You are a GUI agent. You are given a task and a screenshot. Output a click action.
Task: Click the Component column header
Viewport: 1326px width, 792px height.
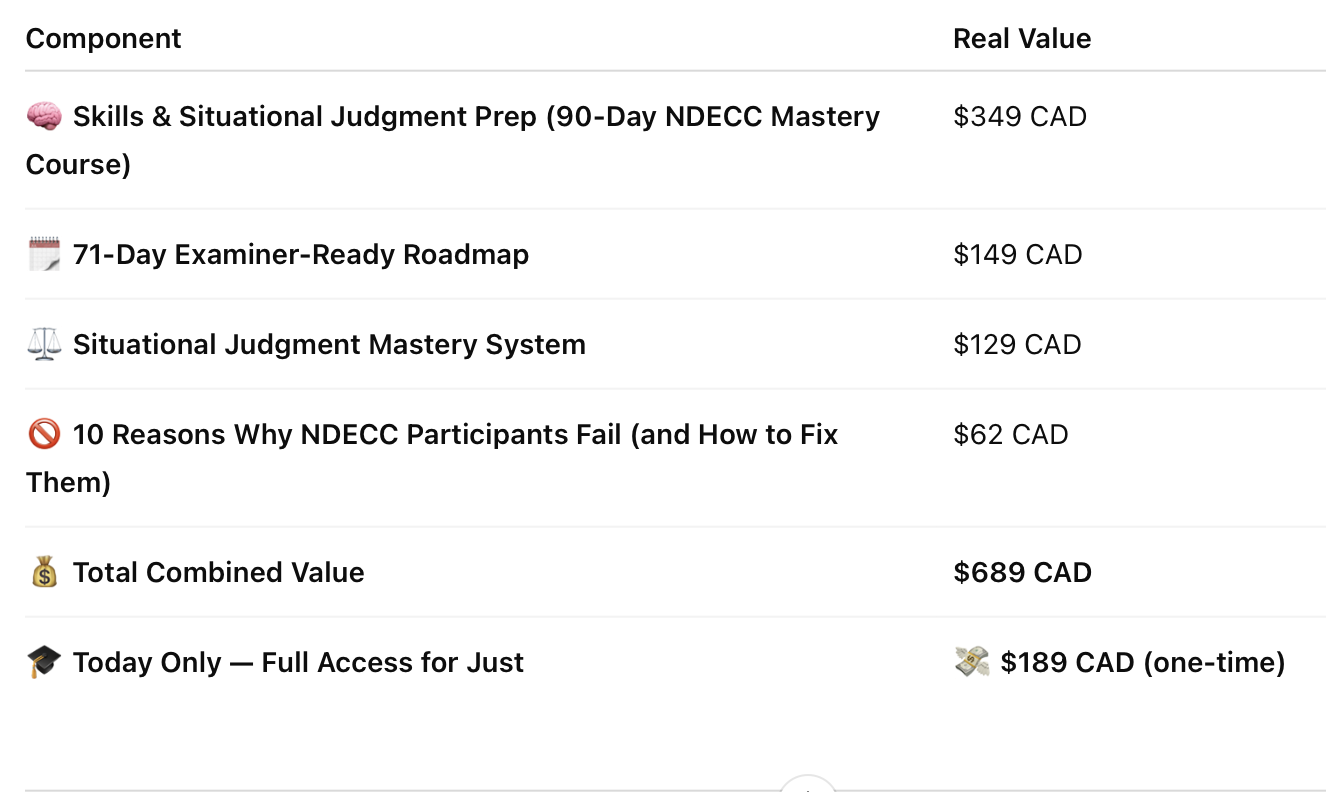[x=103, y=39]
